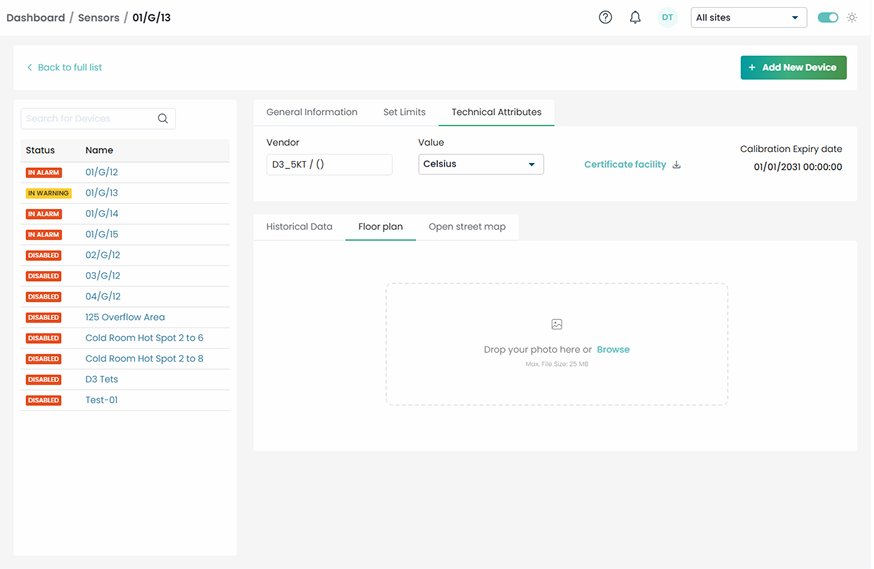The image size is (874, 569).
Task: Click the sun brightness theme icon
Action: [x=852, y=17]
